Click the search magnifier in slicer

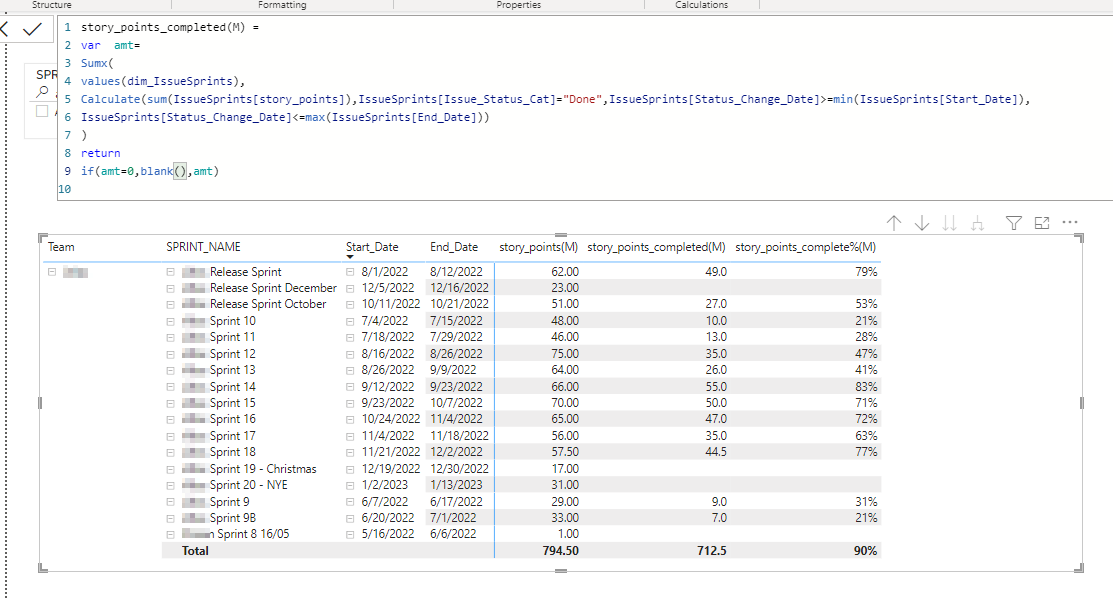43,92
